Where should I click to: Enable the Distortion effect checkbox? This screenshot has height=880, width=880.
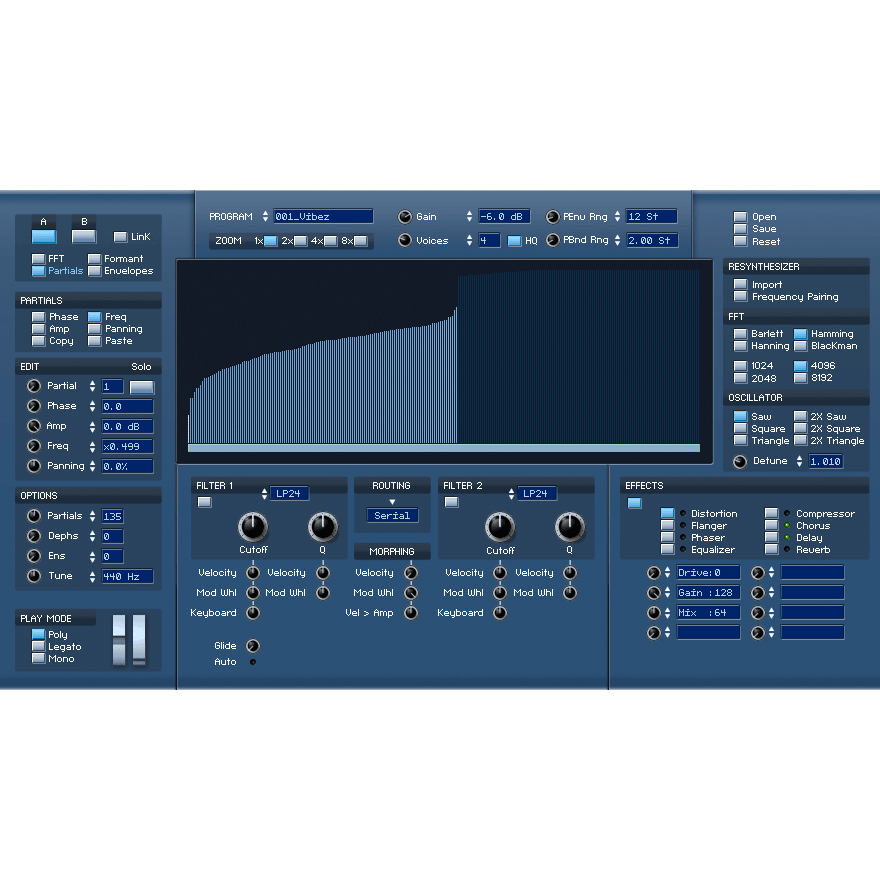click(667, 514)
